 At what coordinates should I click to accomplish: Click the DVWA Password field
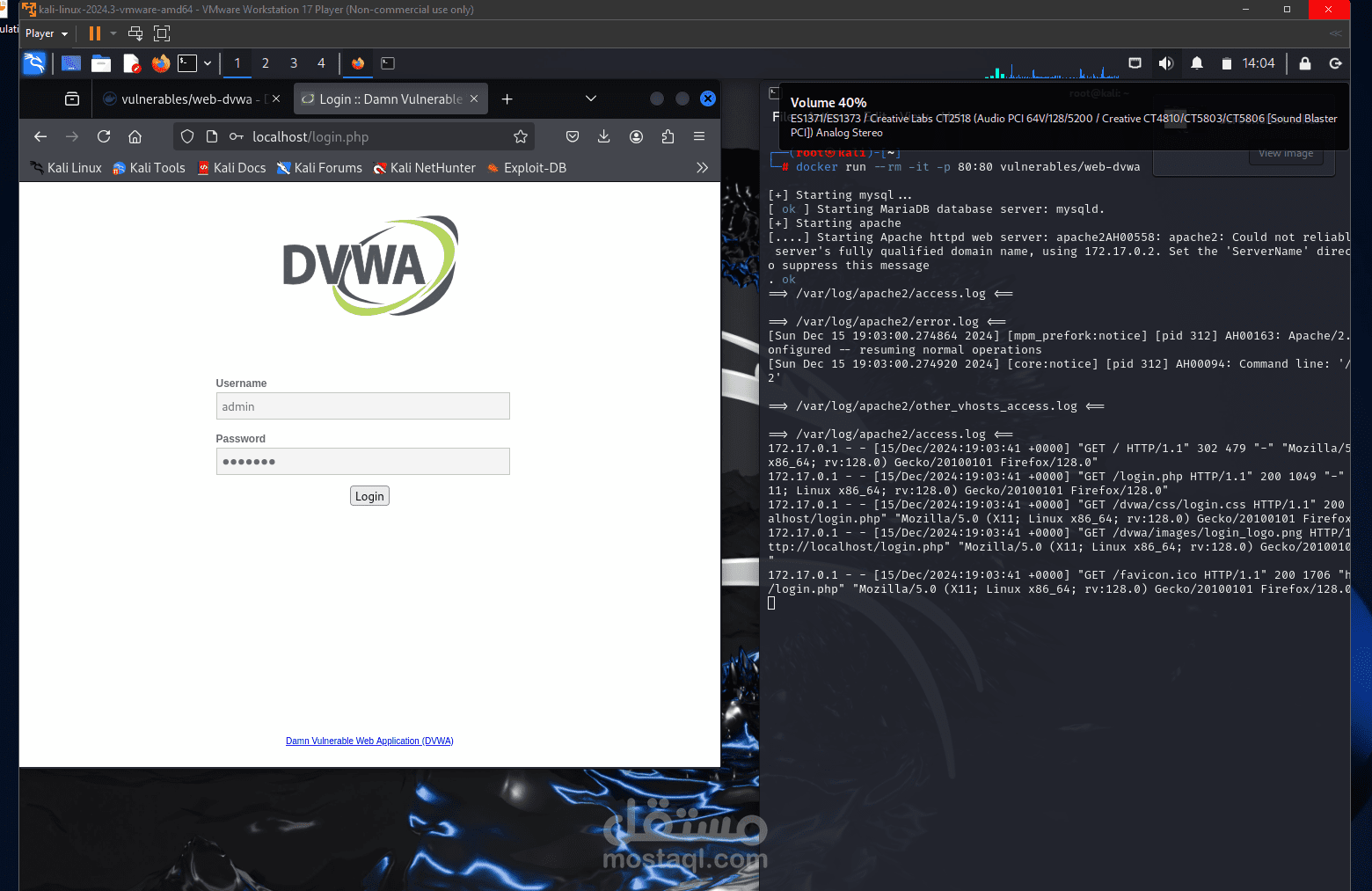[x=363, y=462]
